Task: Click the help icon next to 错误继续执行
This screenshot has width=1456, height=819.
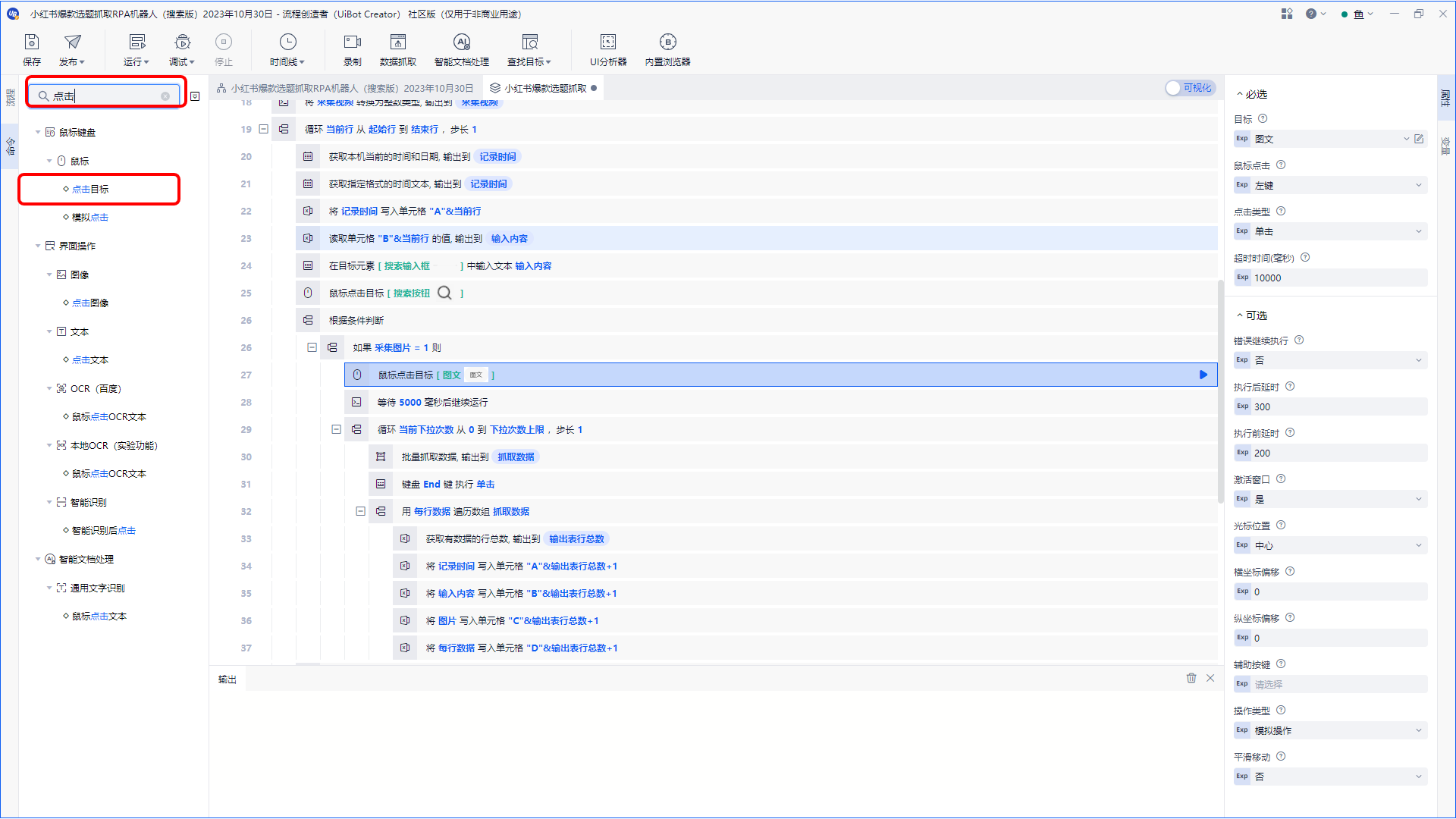Action: coord(1299,340)
